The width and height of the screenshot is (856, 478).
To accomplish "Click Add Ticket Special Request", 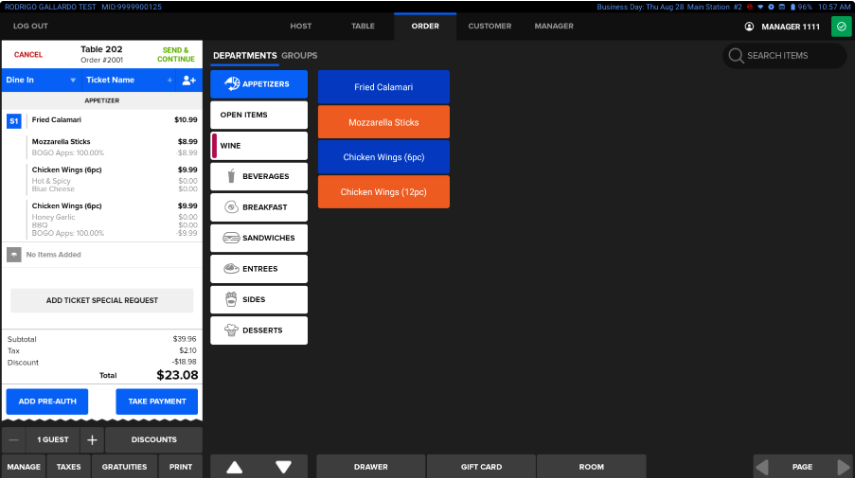I will pos(102,301).
